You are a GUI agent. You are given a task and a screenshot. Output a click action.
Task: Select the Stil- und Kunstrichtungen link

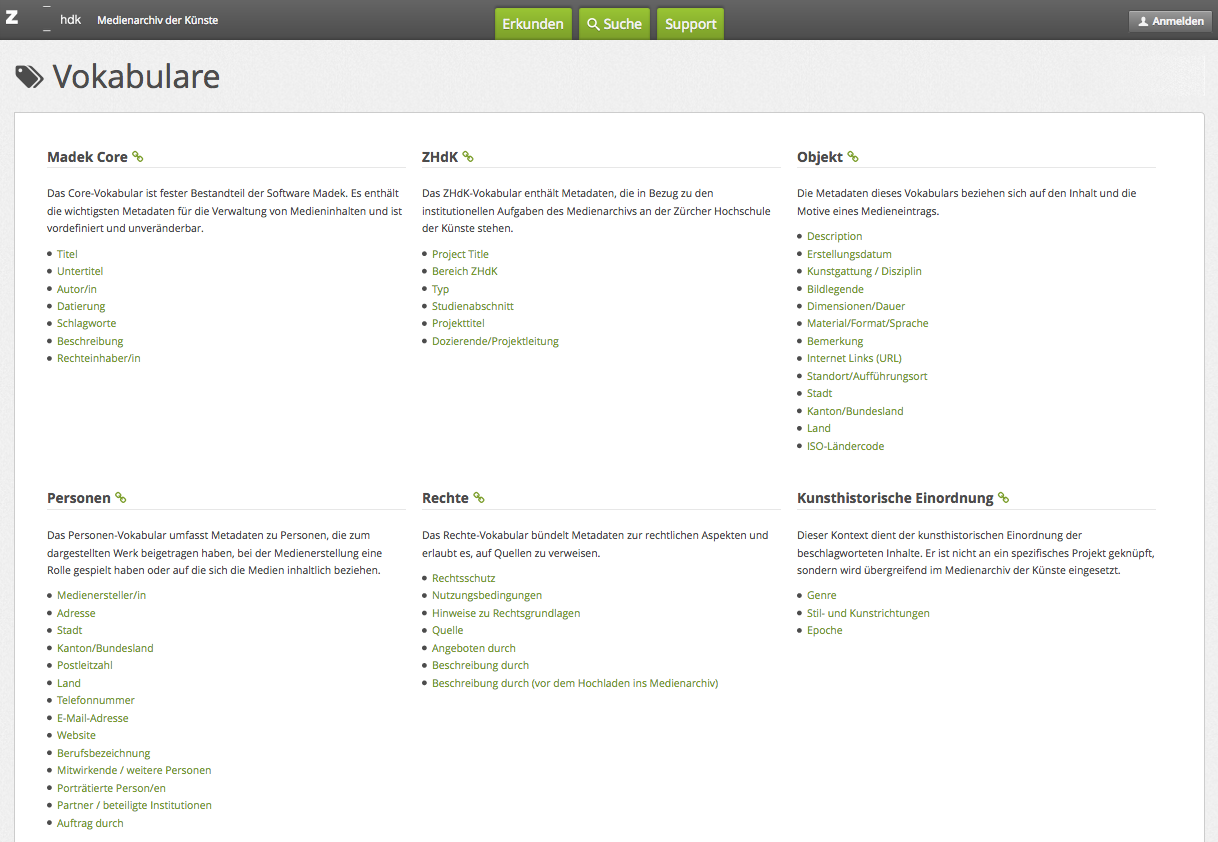tap(868, 614)
